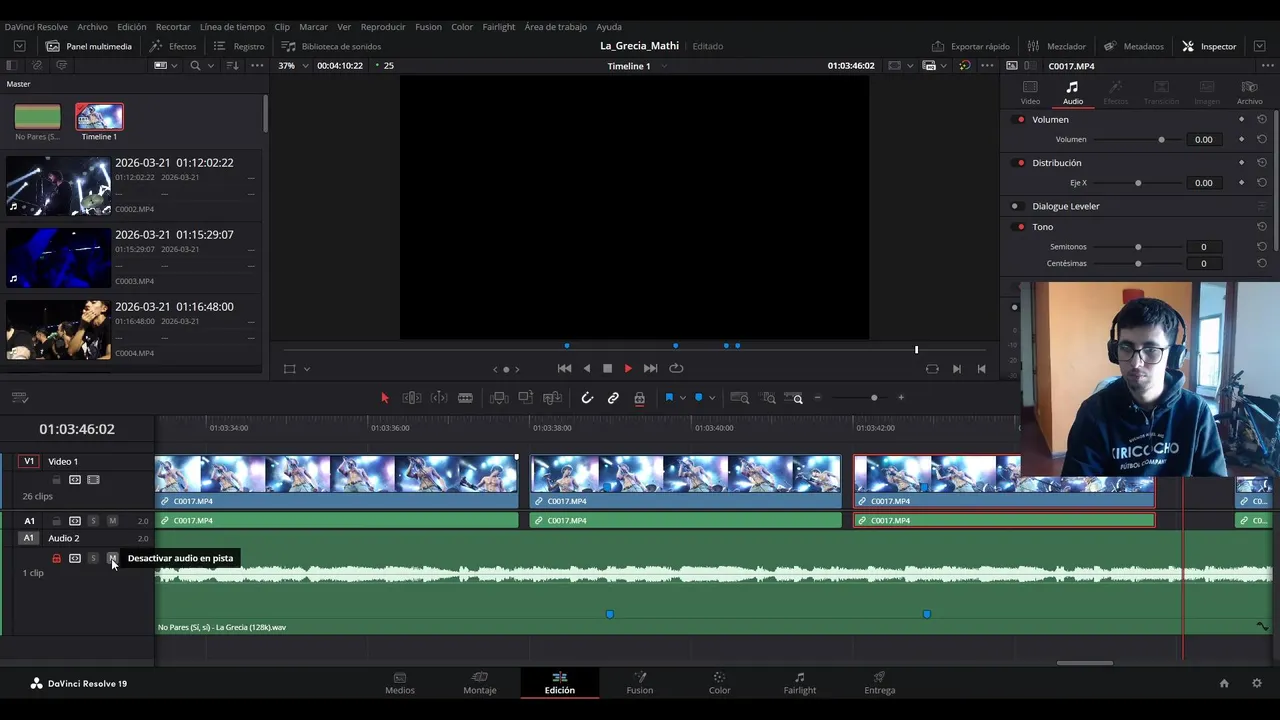Open project manager home icon
The height and width of the screenshot is (720, 1280).
(1224, 684)
